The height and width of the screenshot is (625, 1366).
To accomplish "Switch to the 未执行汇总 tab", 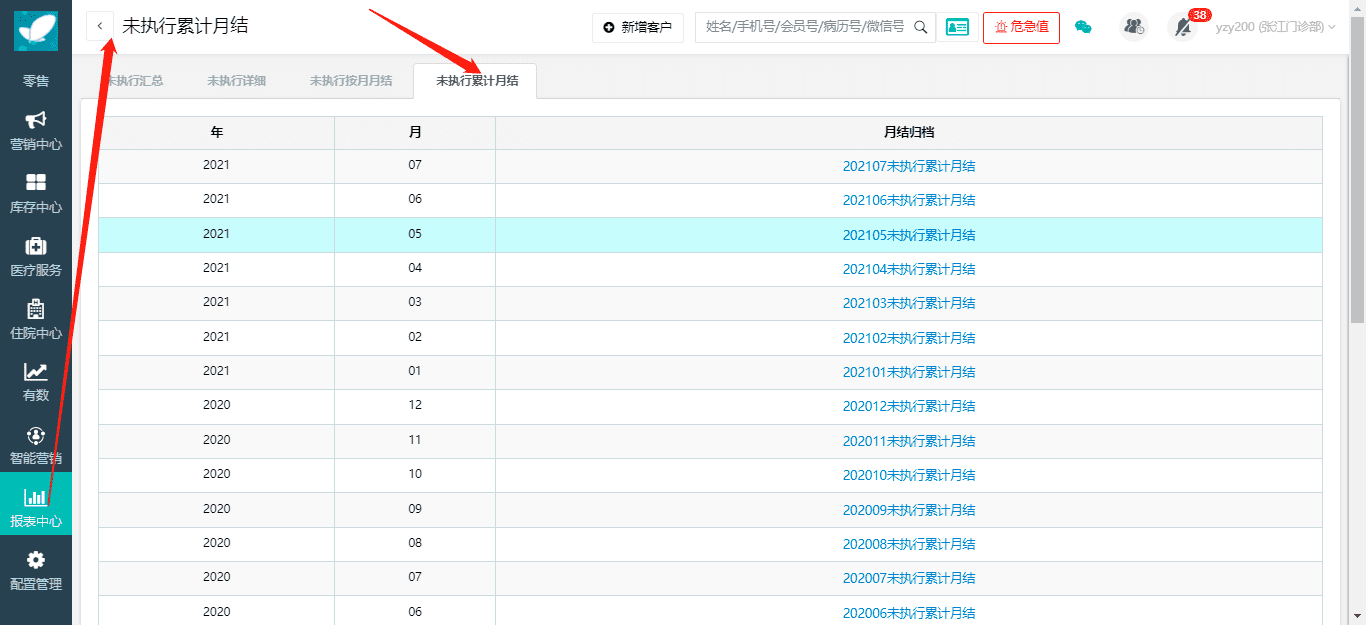I will coord(135,81).
